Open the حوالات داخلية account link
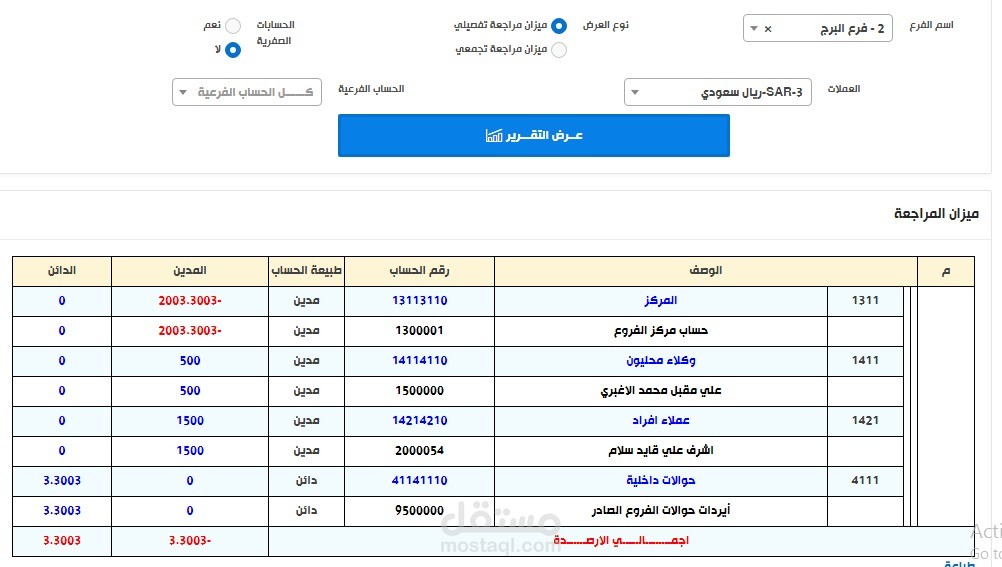This screenshot has height=567, width=1002. [661, 481]
